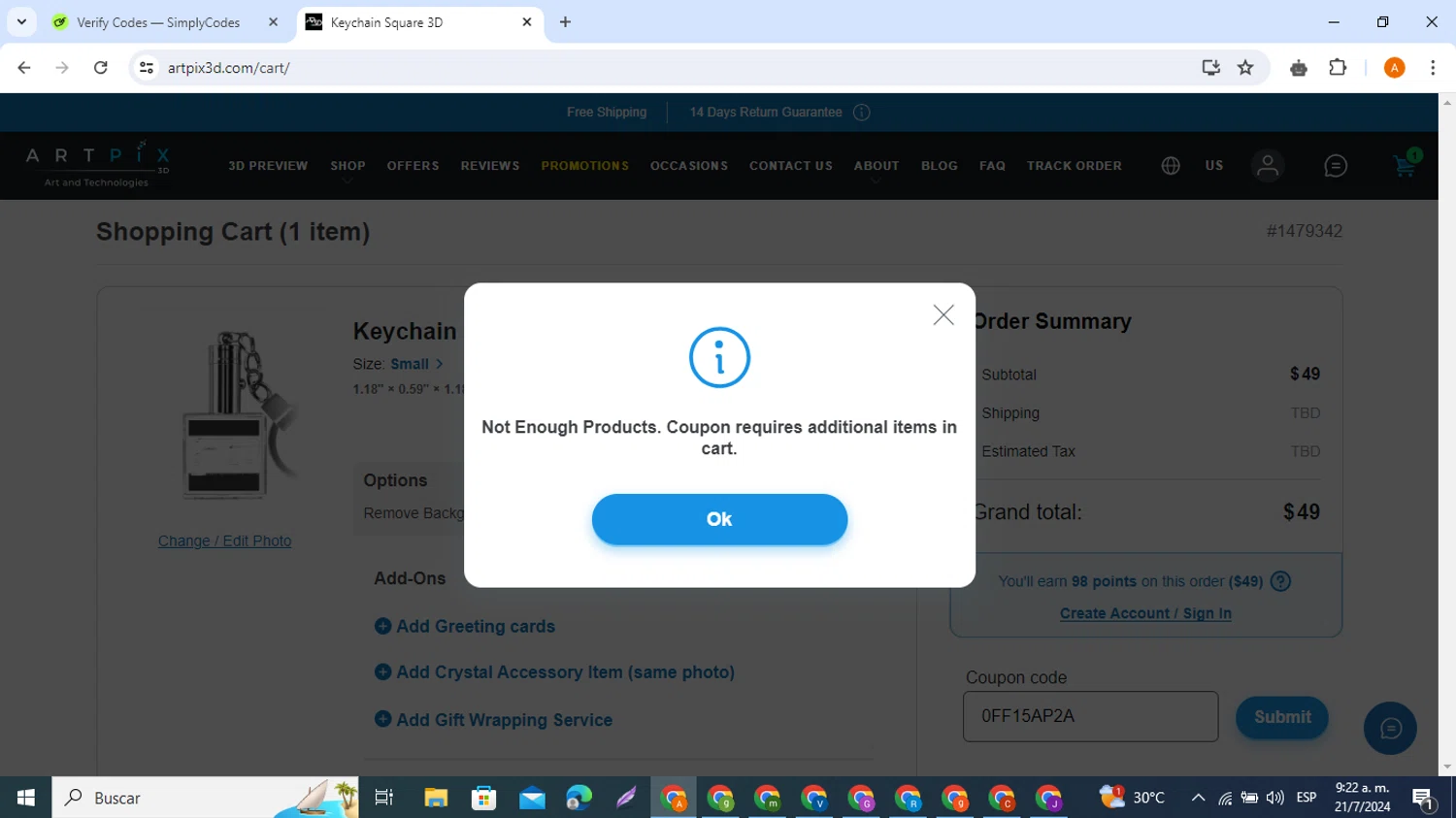The height and width of the screenshot is (818, 1456).
Task: Click the site information icon in address bar
Action: [147, 68]
